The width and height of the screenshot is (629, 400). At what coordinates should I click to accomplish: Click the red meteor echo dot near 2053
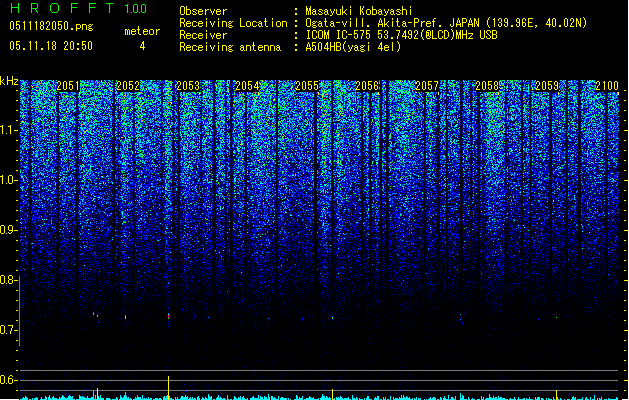pyautogui.click(x=168, y=317)
